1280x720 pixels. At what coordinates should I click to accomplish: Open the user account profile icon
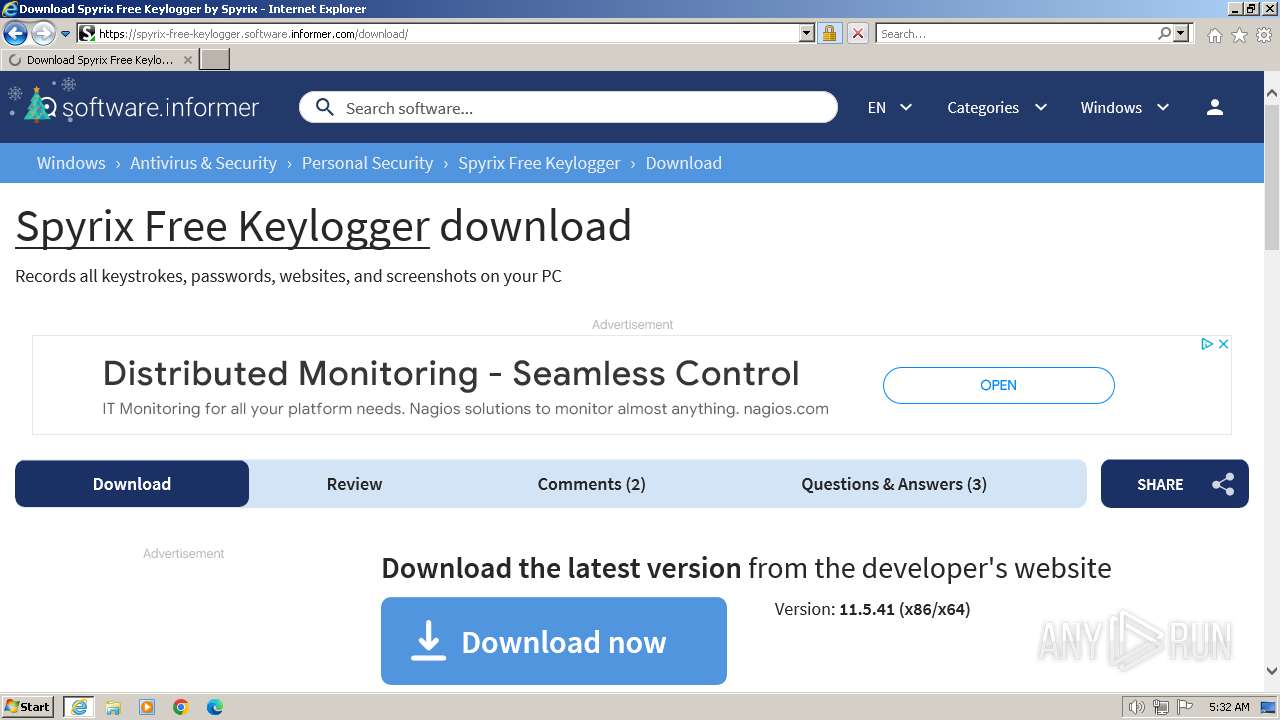pos(1215,107)
